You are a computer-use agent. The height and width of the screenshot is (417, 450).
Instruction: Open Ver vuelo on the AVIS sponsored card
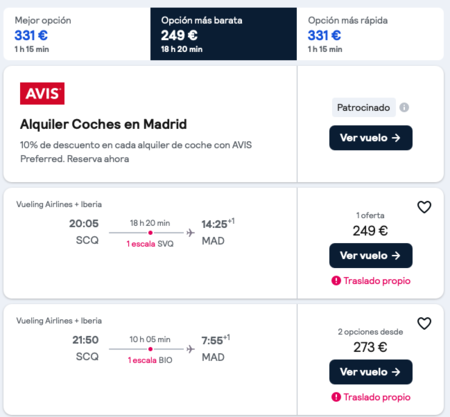click(x=371, y=138)
